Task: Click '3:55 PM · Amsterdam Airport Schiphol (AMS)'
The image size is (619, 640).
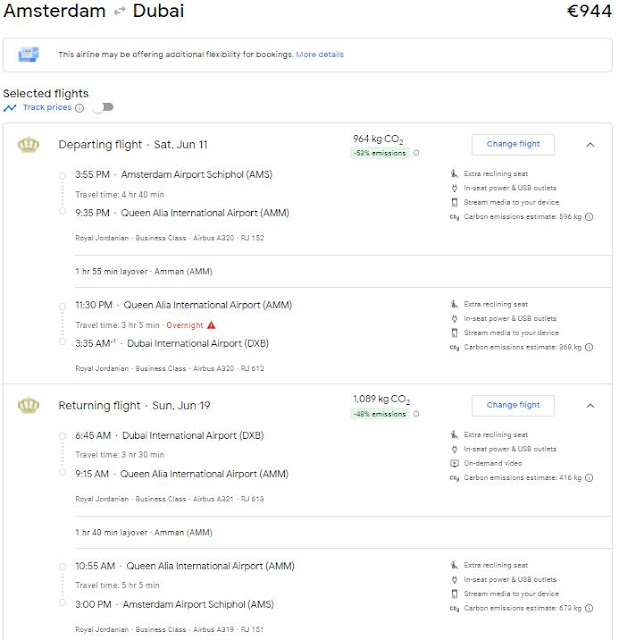Action: tap(174, 175)
